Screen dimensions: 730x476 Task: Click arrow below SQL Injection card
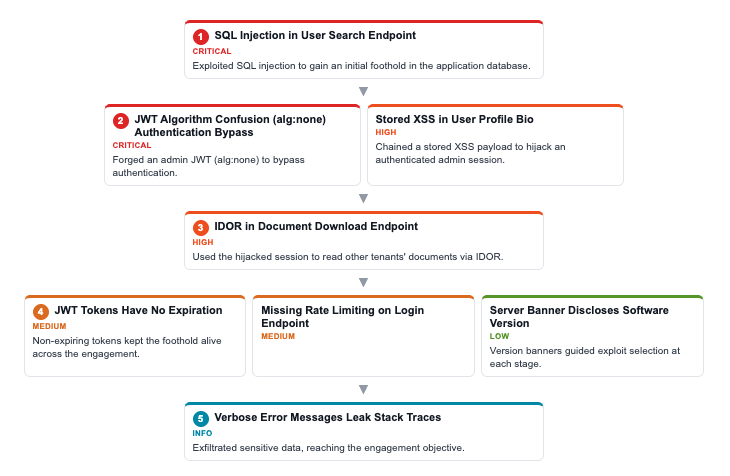[x=364, y=91]
